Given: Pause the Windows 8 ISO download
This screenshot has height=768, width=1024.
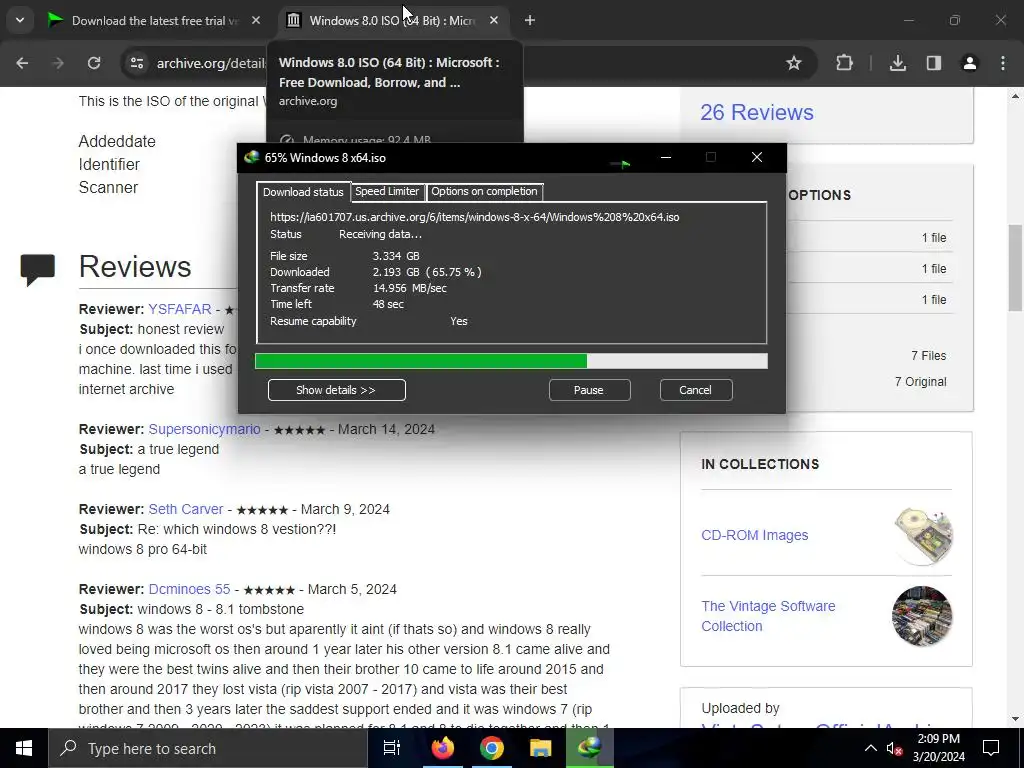Looking at the screenshot, I should click(x=589, y=390).
